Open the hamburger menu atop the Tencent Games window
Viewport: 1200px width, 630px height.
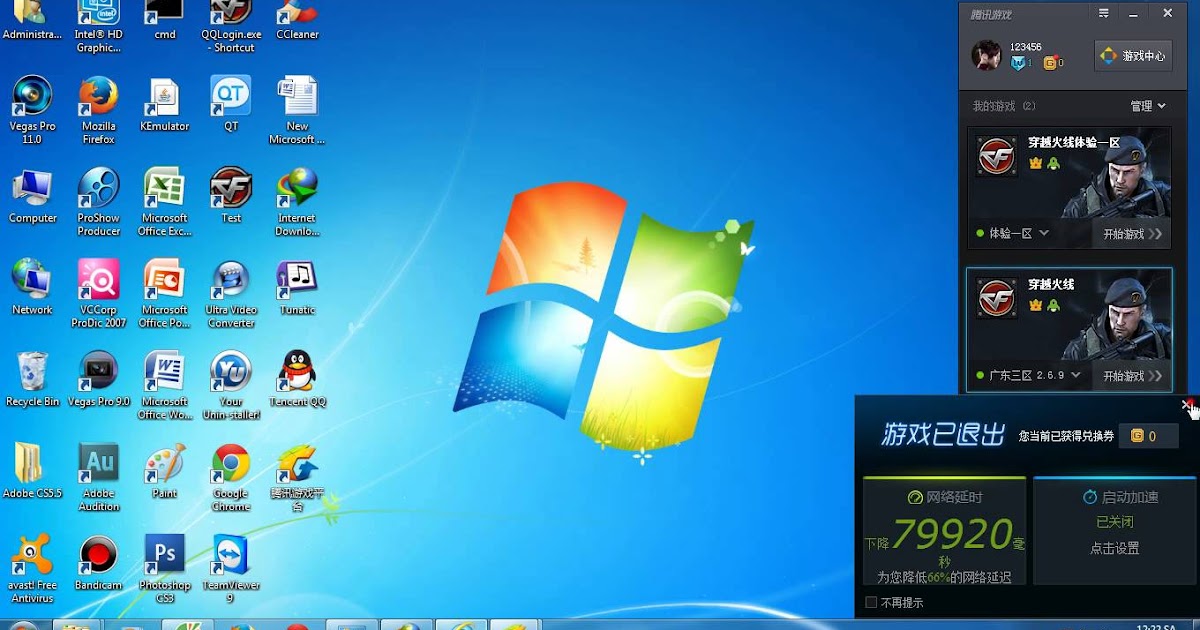tap(1105, 13)
